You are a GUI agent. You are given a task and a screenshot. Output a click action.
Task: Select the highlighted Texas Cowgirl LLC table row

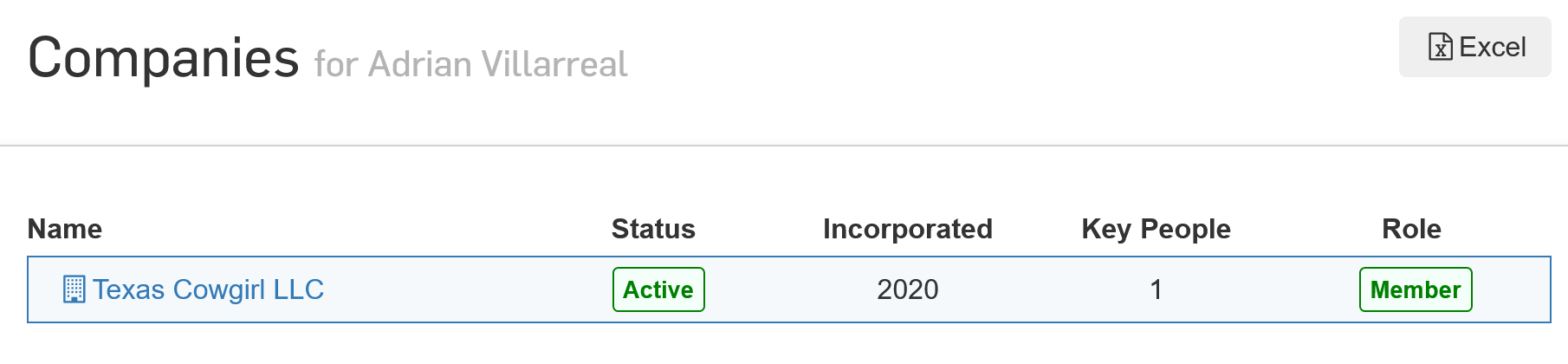point(789,289)
